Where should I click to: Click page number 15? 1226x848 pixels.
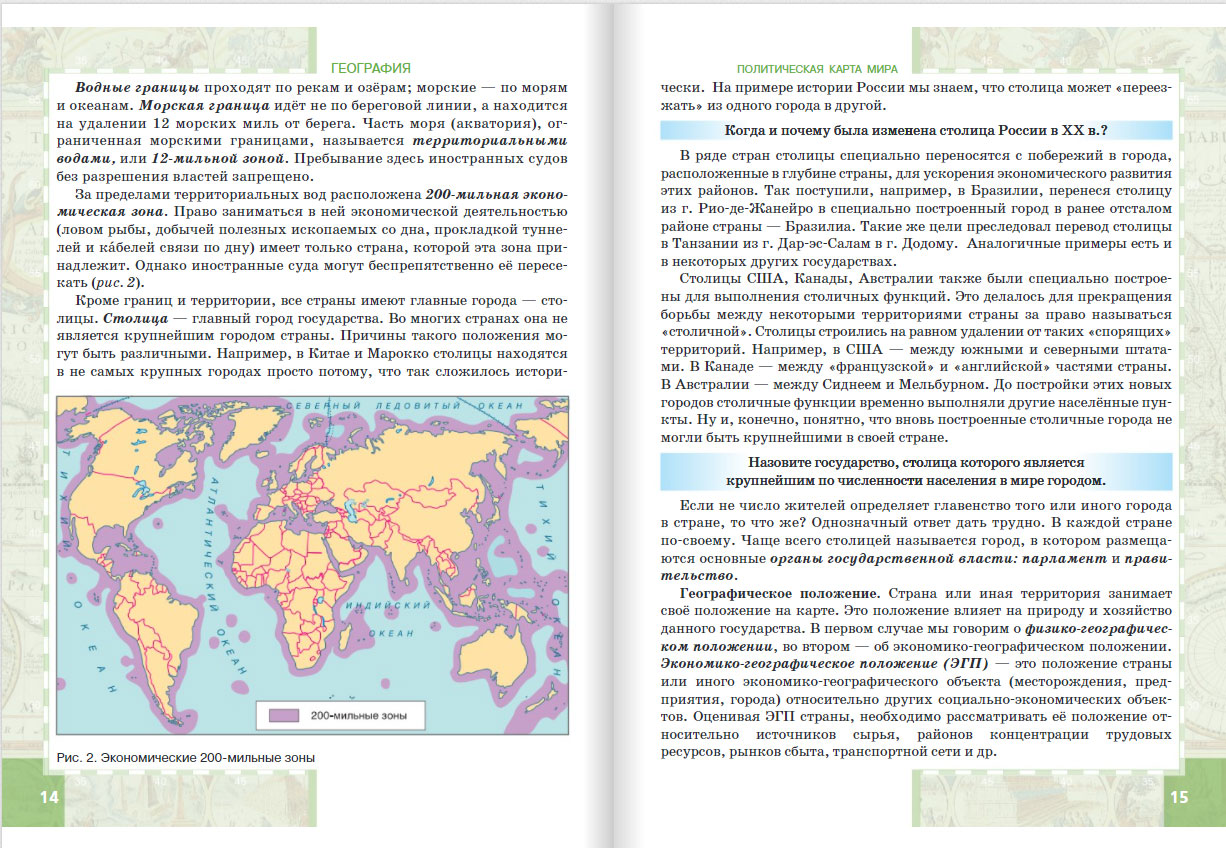[1178, 797]
